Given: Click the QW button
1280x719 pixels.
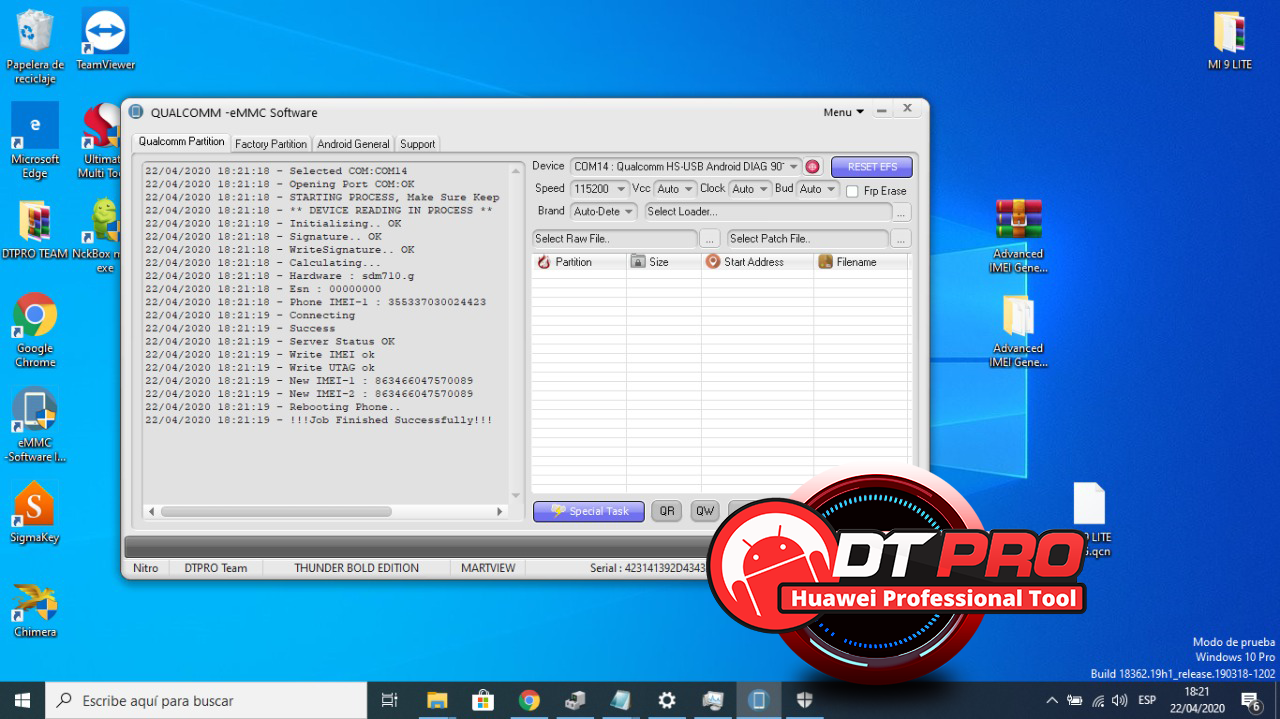Looking at the screenshot, I should (705, 511).
